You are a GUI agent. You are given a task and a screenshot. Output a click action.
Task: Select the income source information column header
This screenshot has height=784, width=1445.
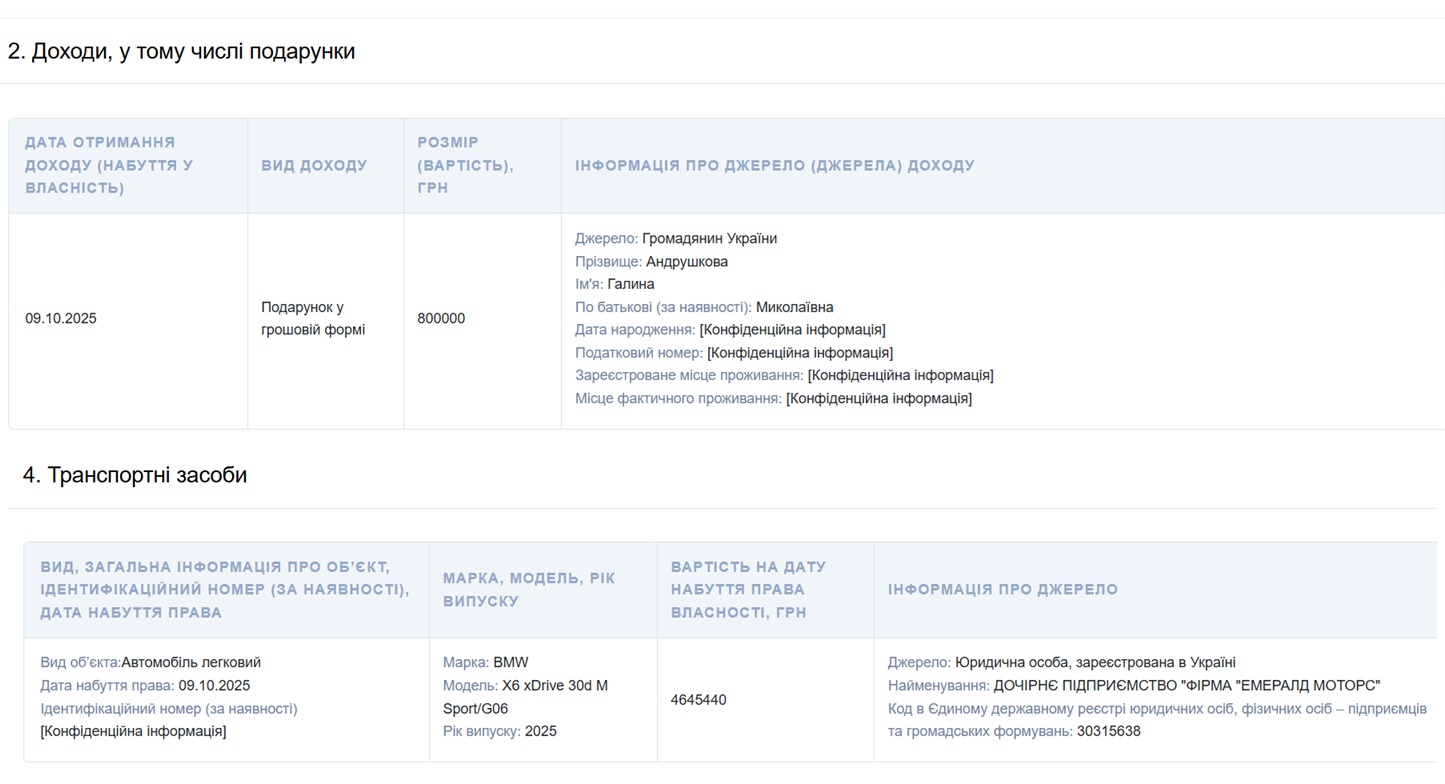point(774,166)
